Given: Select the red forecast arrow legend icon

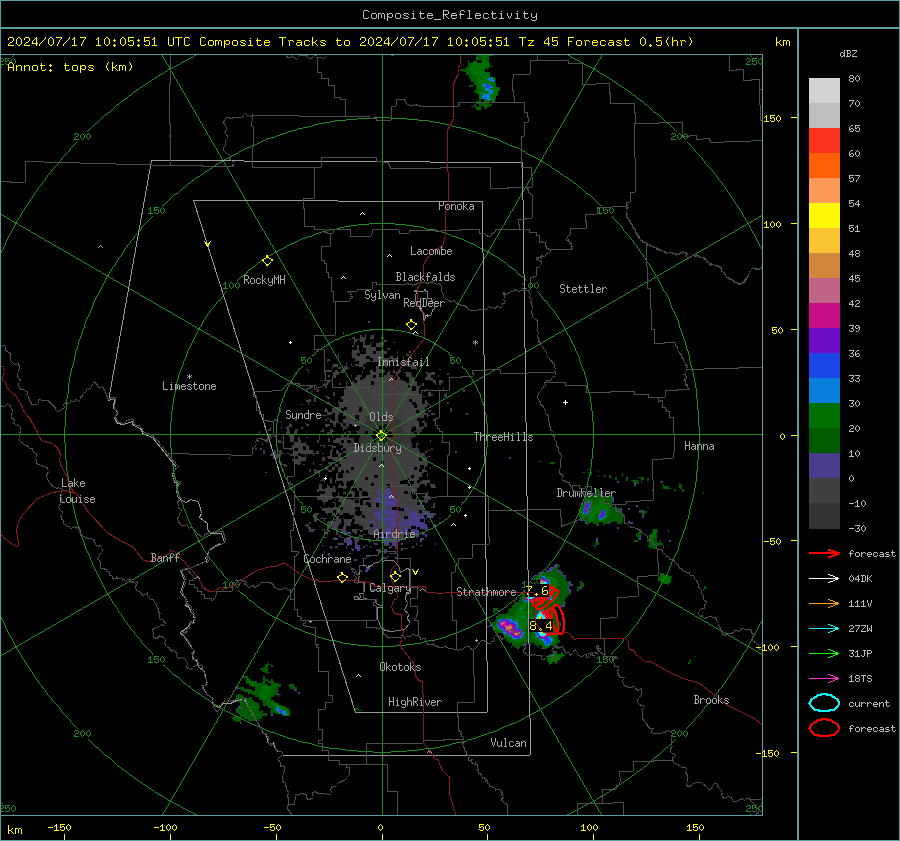Looking at the screenshot, I should tap(824, 553).
